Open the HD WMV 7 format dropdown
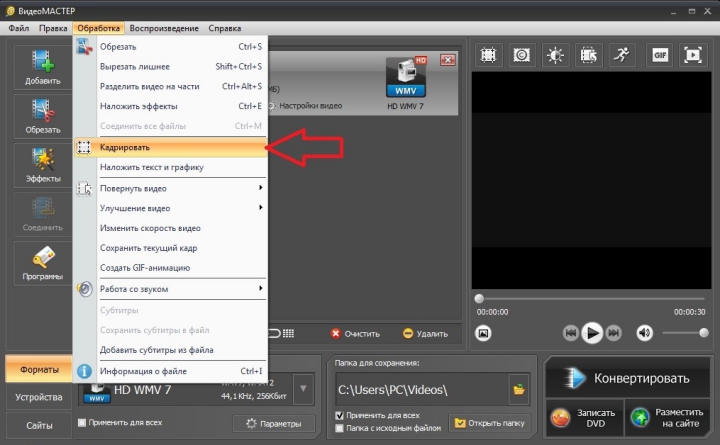The image size is (720, 445). [303, 388]
